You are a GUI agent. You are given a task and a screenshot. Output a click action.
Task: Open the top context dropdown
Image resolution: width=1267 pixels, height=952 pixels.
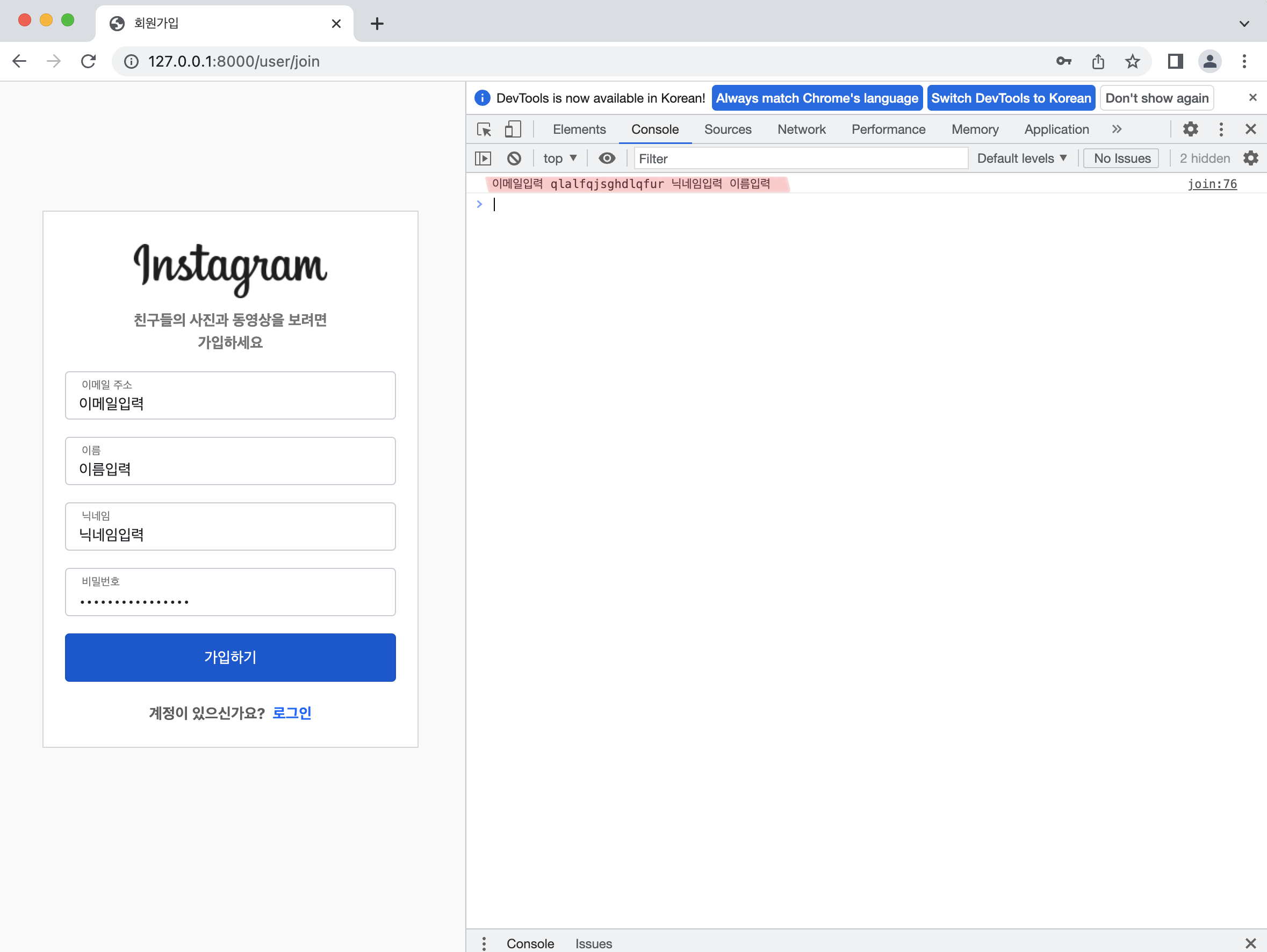(559, 158)
